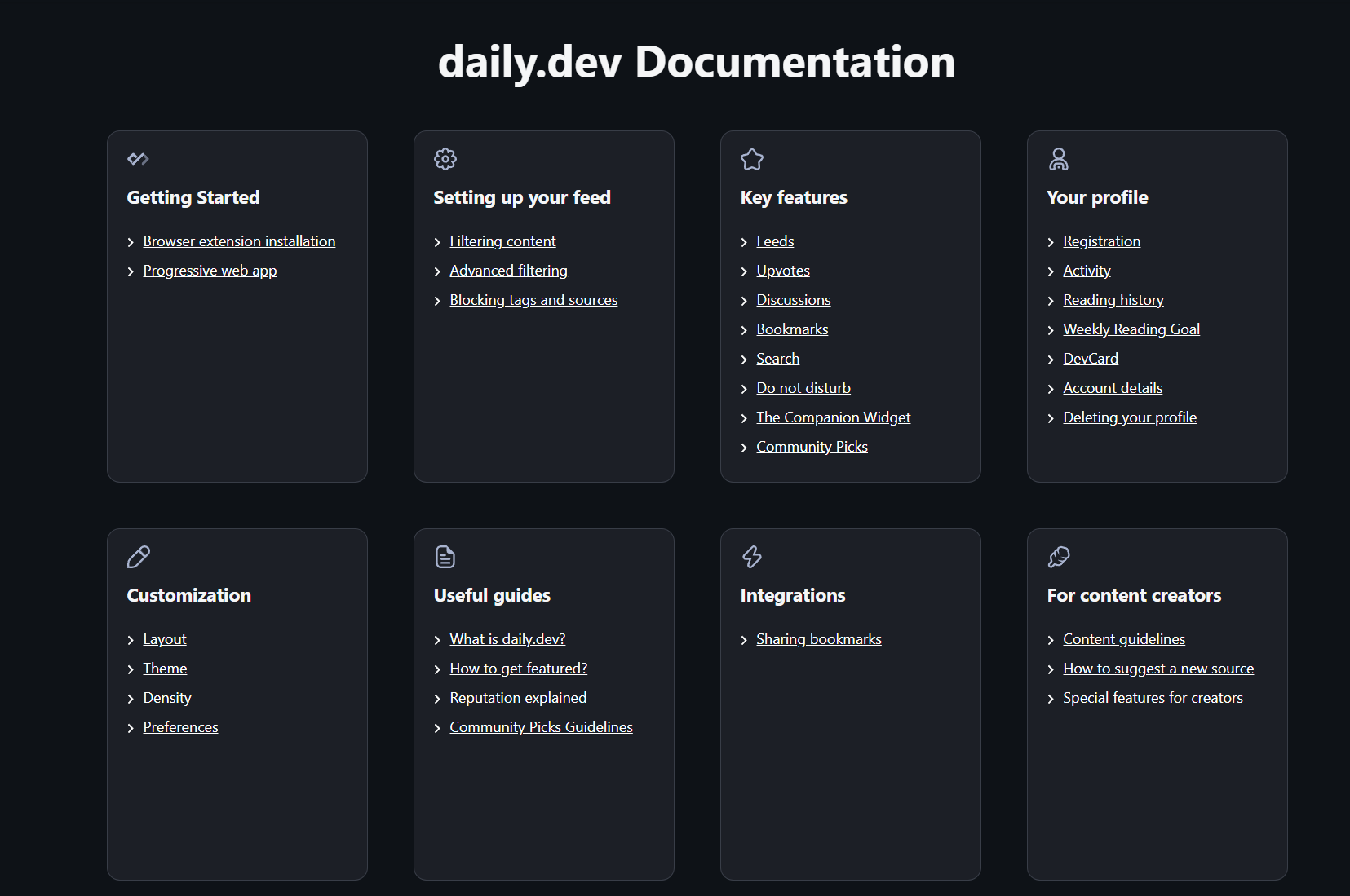
Task: Click the document icon above Useful guides
Action: 445,557
